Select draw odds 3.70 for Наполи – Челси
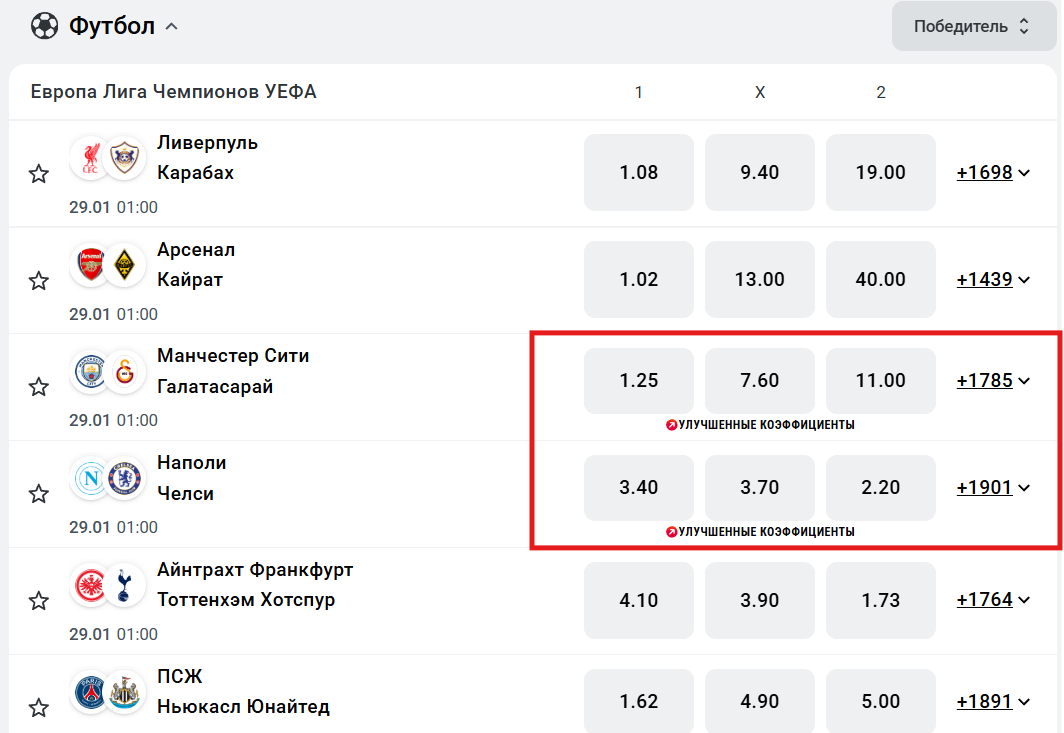 tap(760, 488)
